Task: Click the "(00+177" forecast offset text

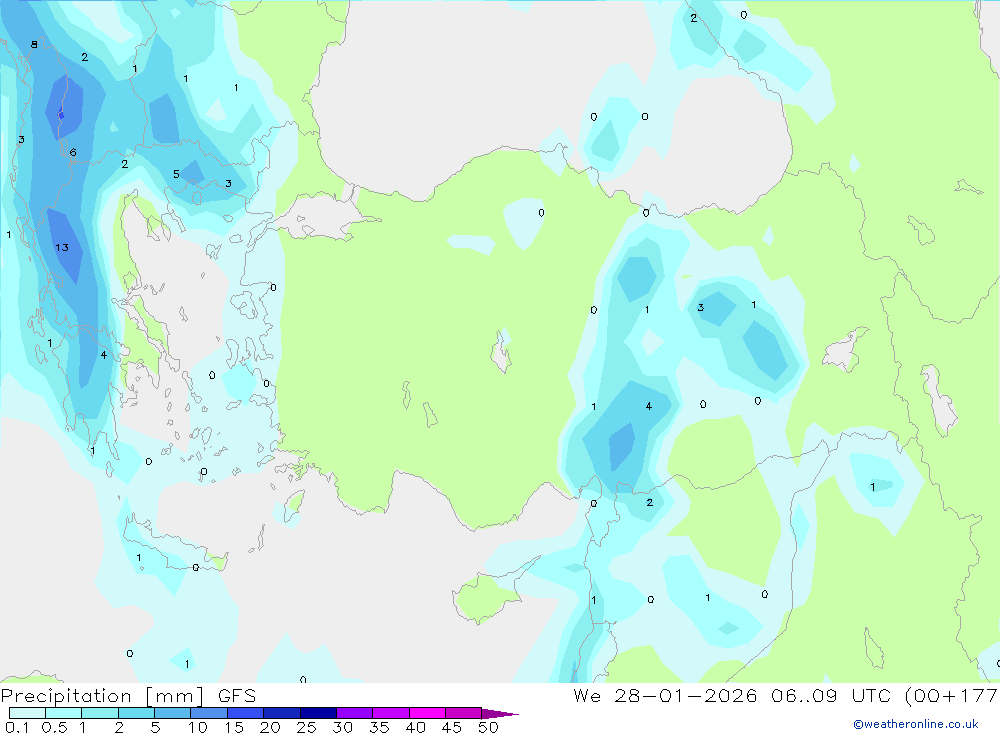Action: [x=951, y=695]
